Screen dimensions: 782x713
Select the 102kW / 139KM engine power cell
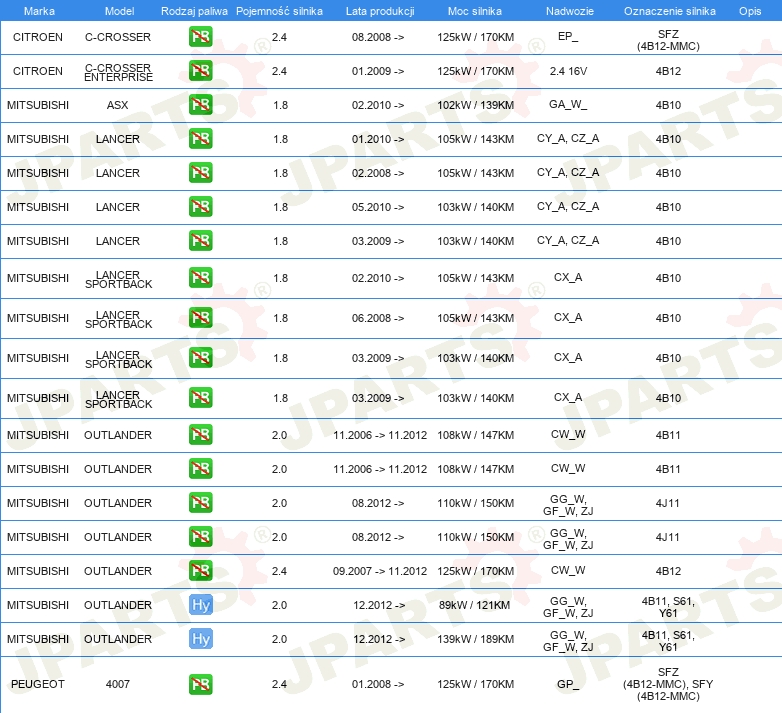(476, 105)
